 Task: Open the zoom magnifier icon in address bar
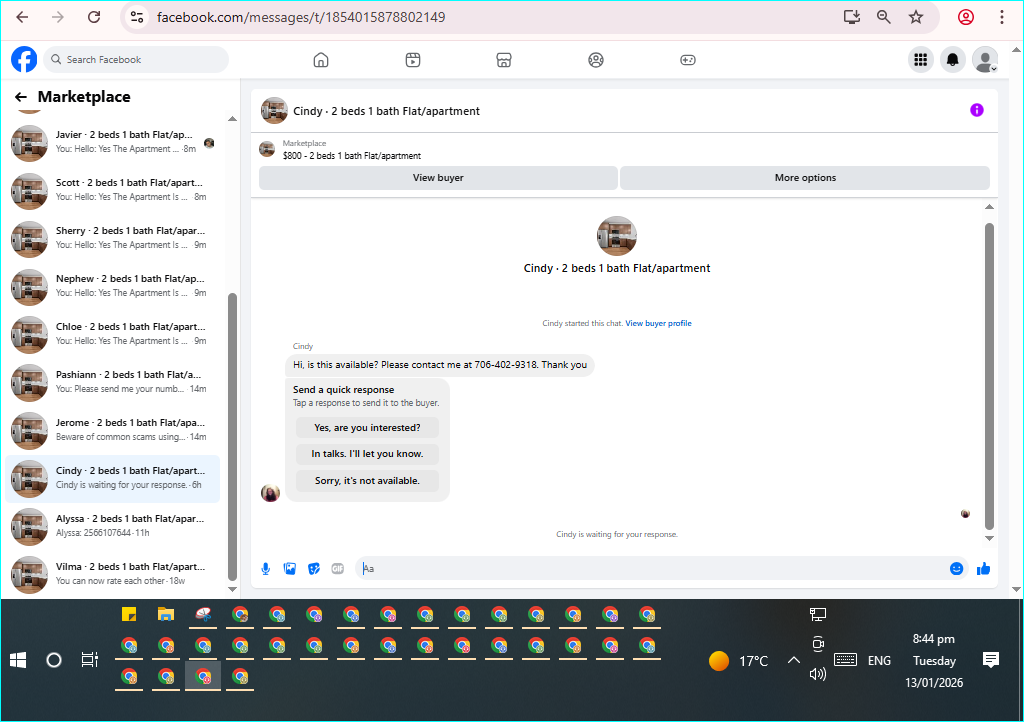(884, 17)
